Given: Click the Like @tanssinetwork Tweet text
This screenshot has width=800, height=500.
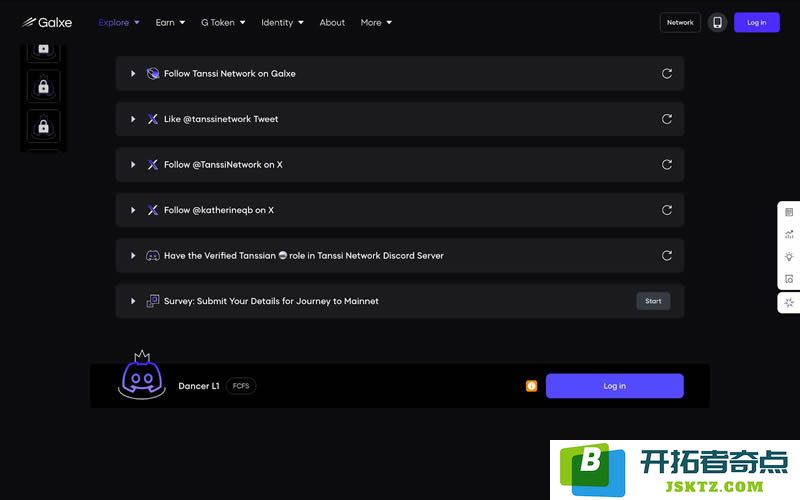Looking at the screenshot, I should 221,119.
